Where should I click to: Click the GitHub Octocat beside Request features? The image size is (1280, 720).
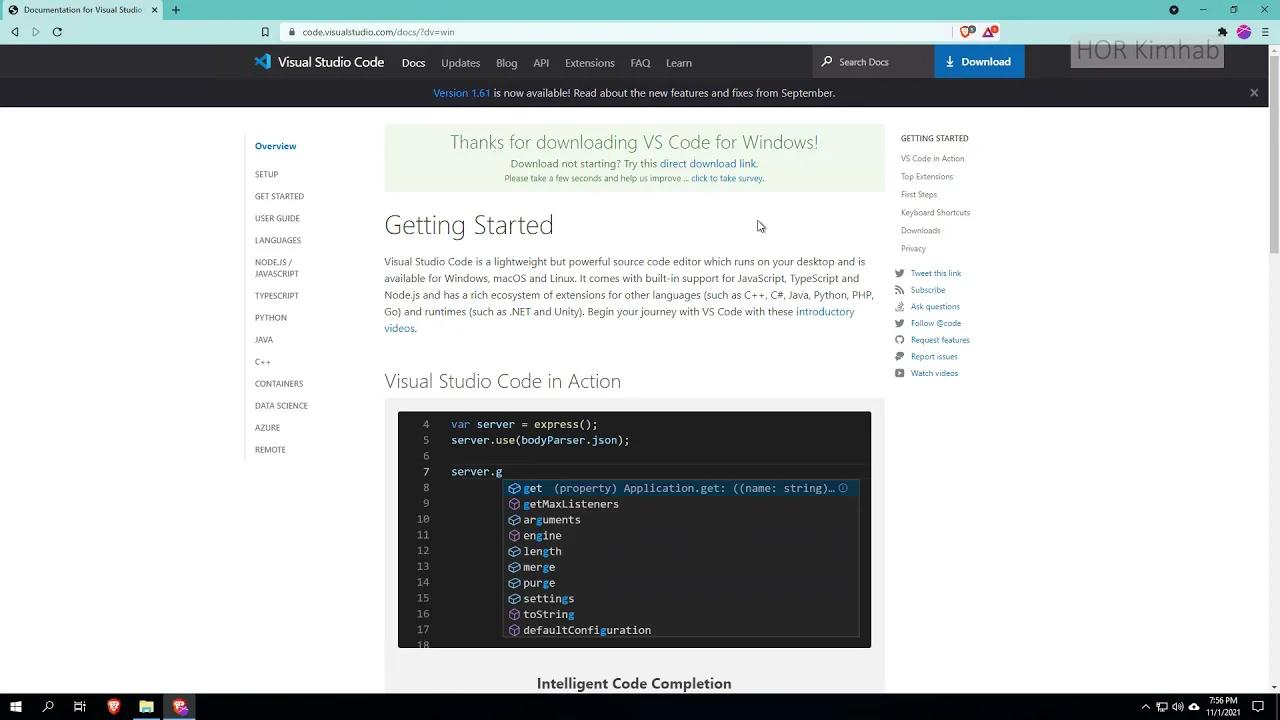pos(899,339)
